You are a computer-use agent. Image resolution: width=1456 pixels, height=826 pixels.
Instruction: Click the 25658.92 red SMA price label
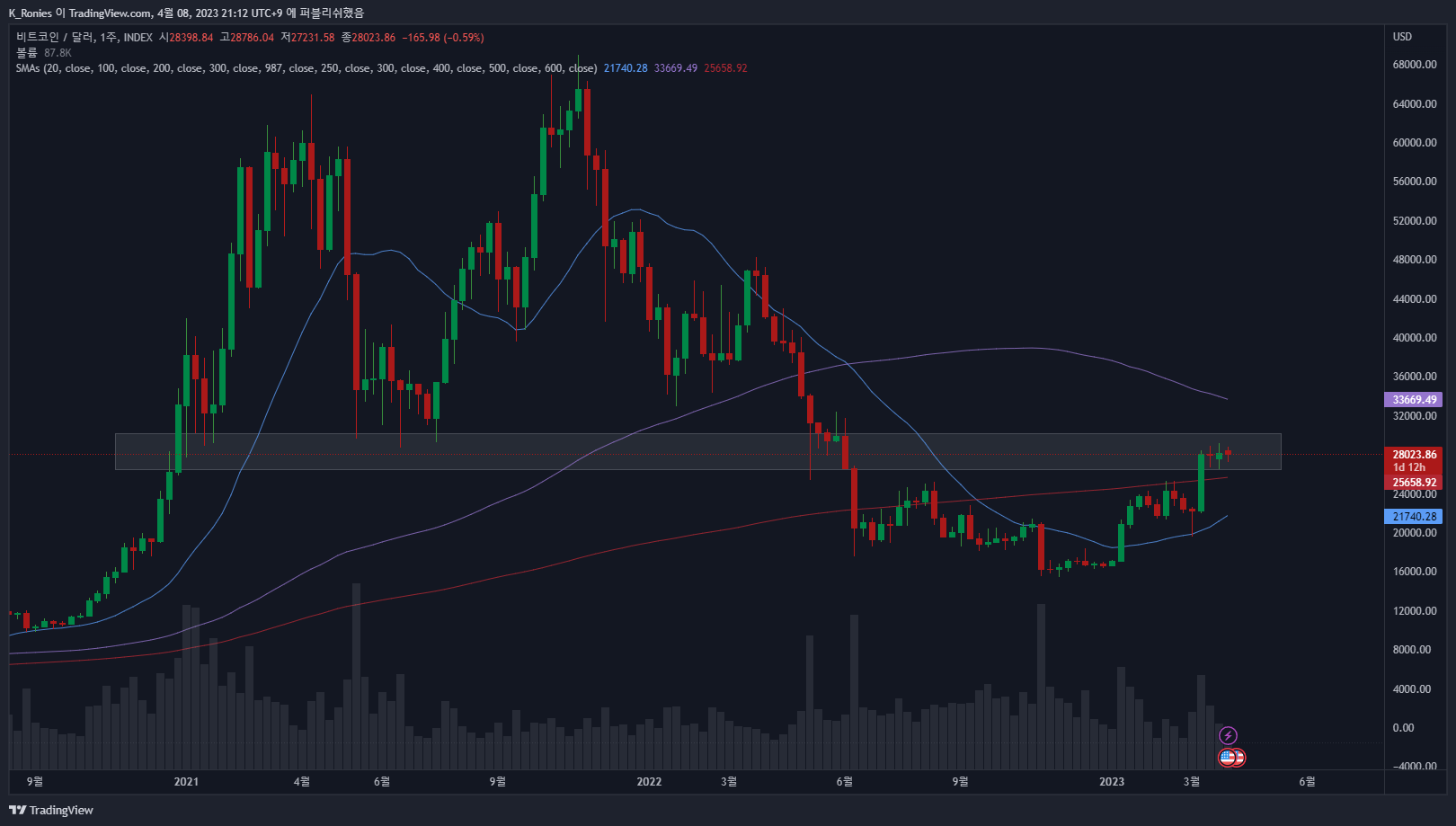1415,483
